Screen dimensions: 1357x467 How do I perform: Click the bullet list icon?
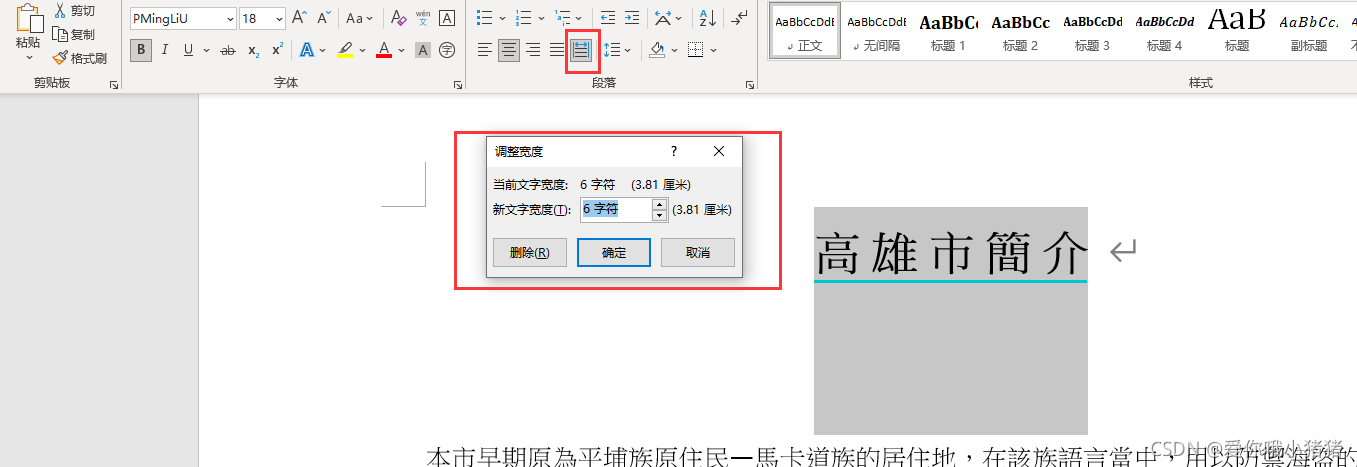[x=484, y=18]
